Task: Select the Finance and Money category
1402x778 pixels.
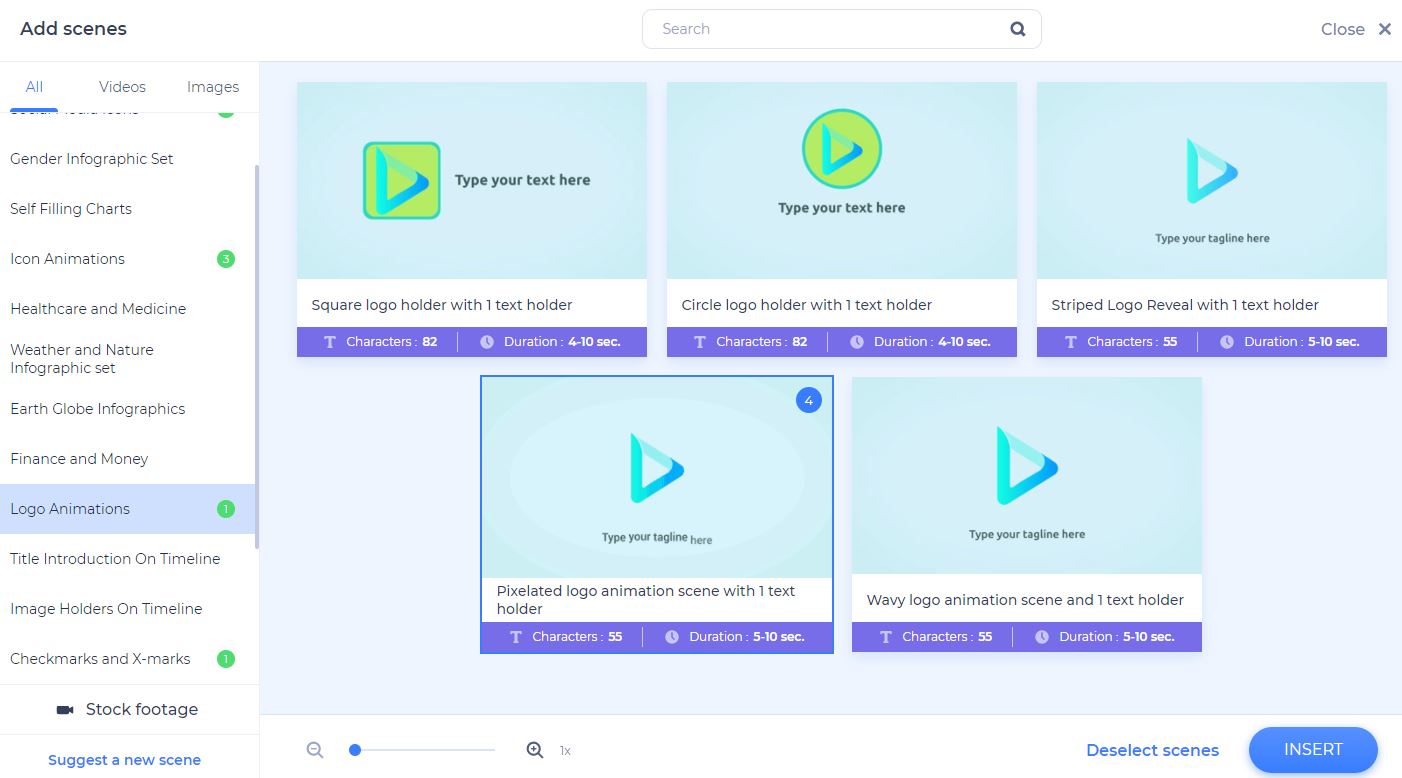Action: (79, 458)
